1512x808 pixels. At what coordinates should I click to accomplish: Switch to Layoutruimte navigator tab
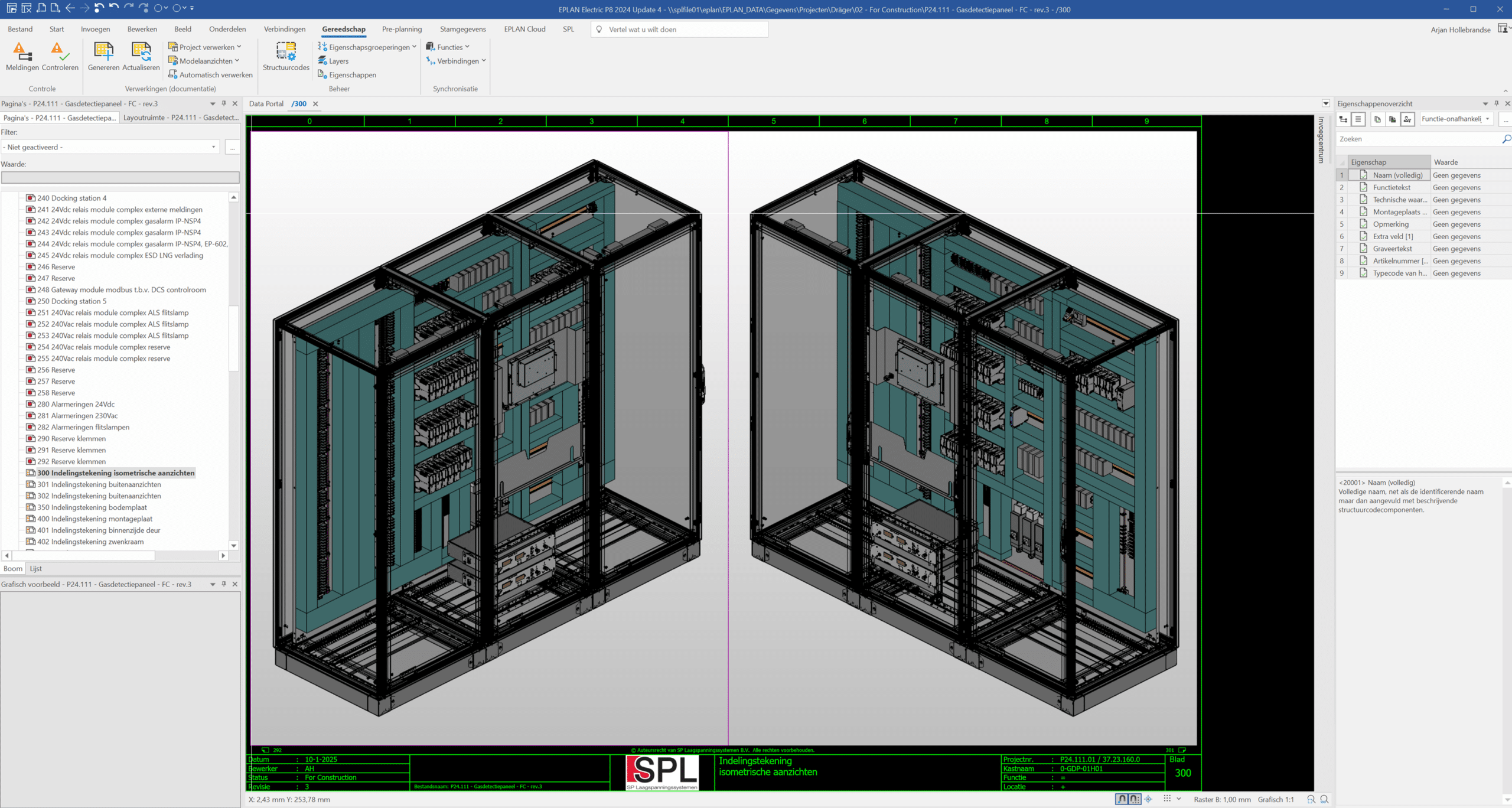point(181,118)
